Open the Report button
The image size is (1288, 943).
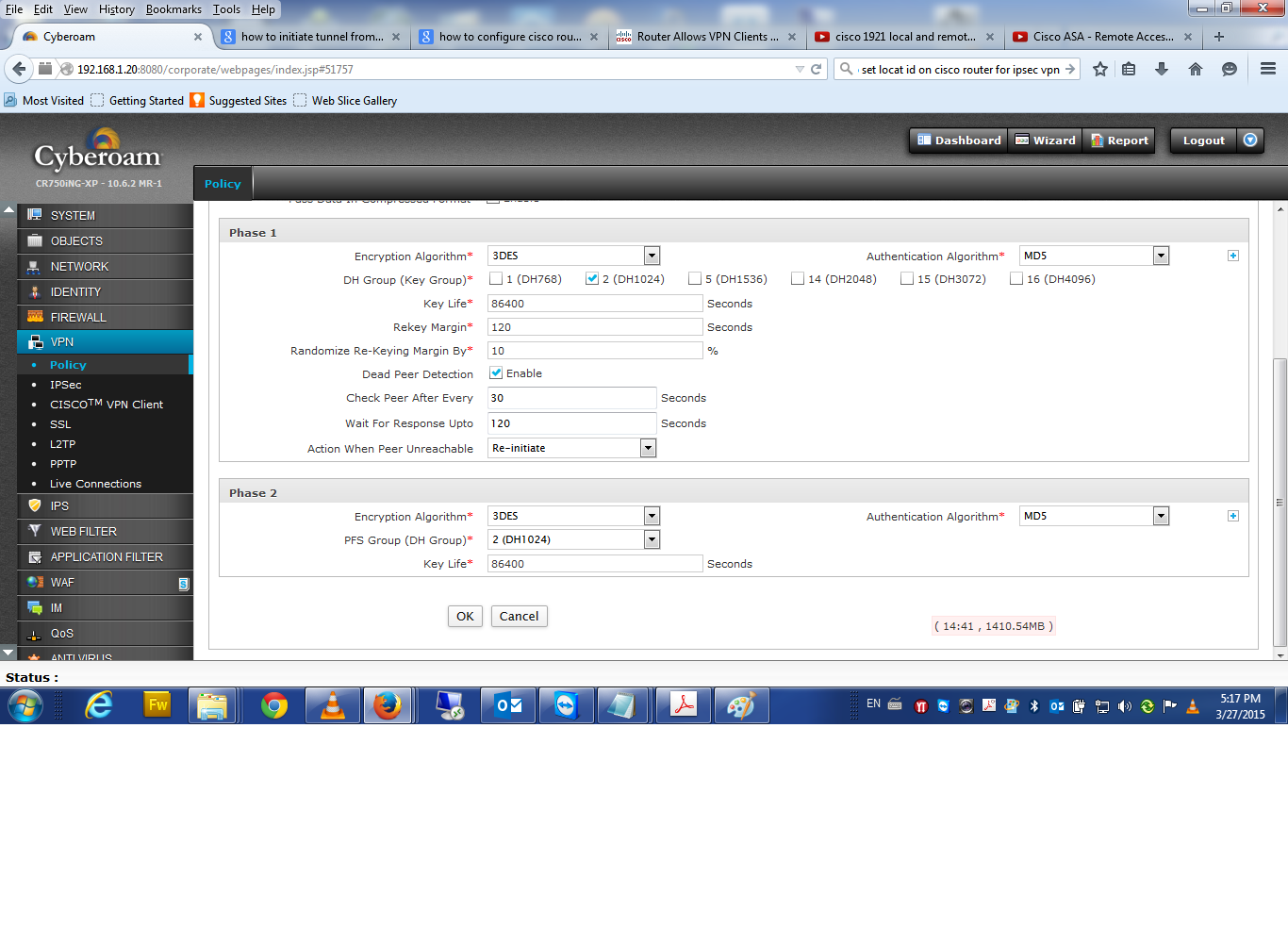coord(1119,140)
